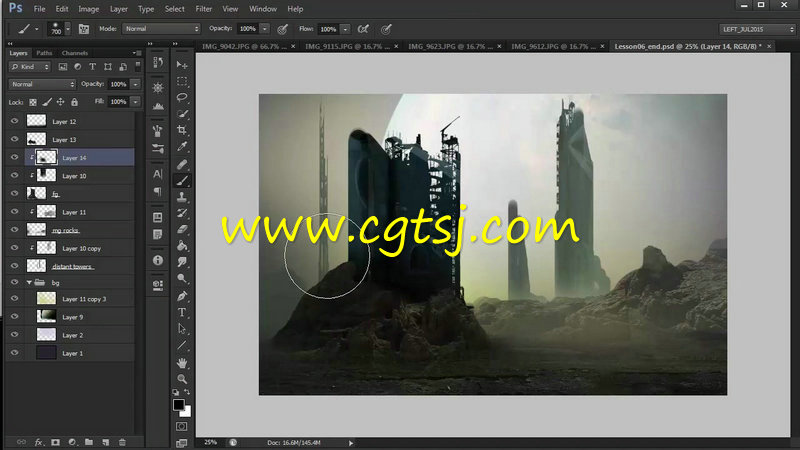
Task: Switch to the Paths tab
Action: click(x=44, y=53)
